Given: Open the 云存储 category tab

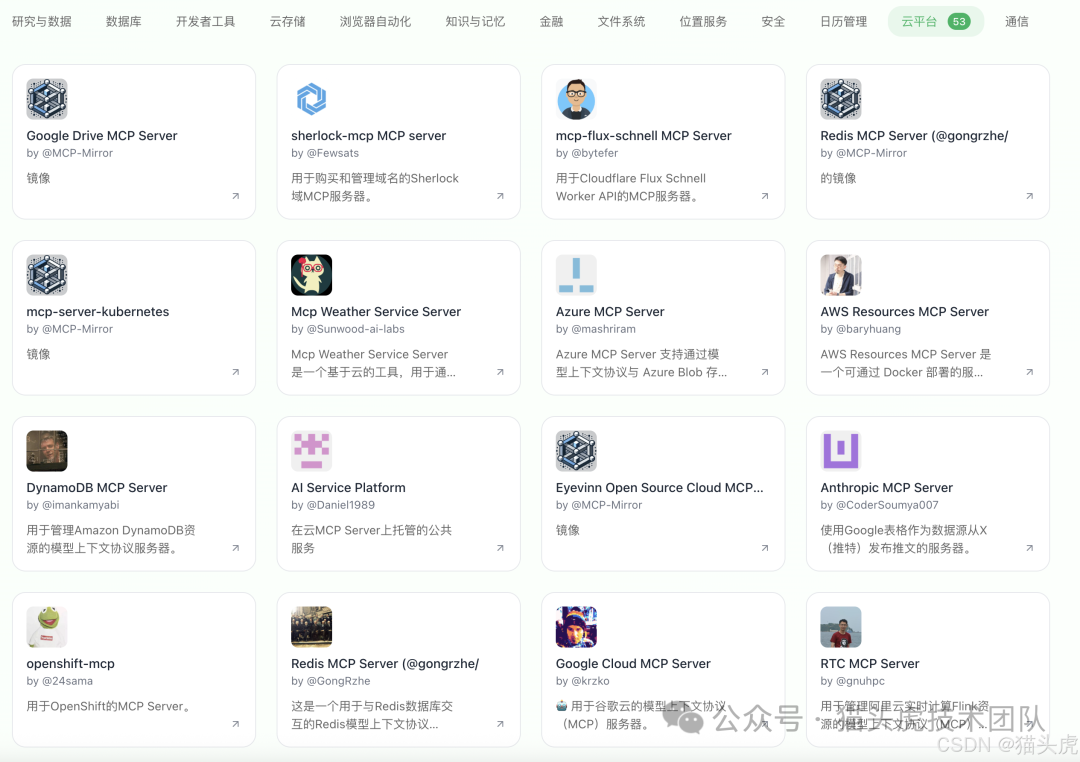Looking at the screenshot, I should pyautogui.click(x=287, y=21).
